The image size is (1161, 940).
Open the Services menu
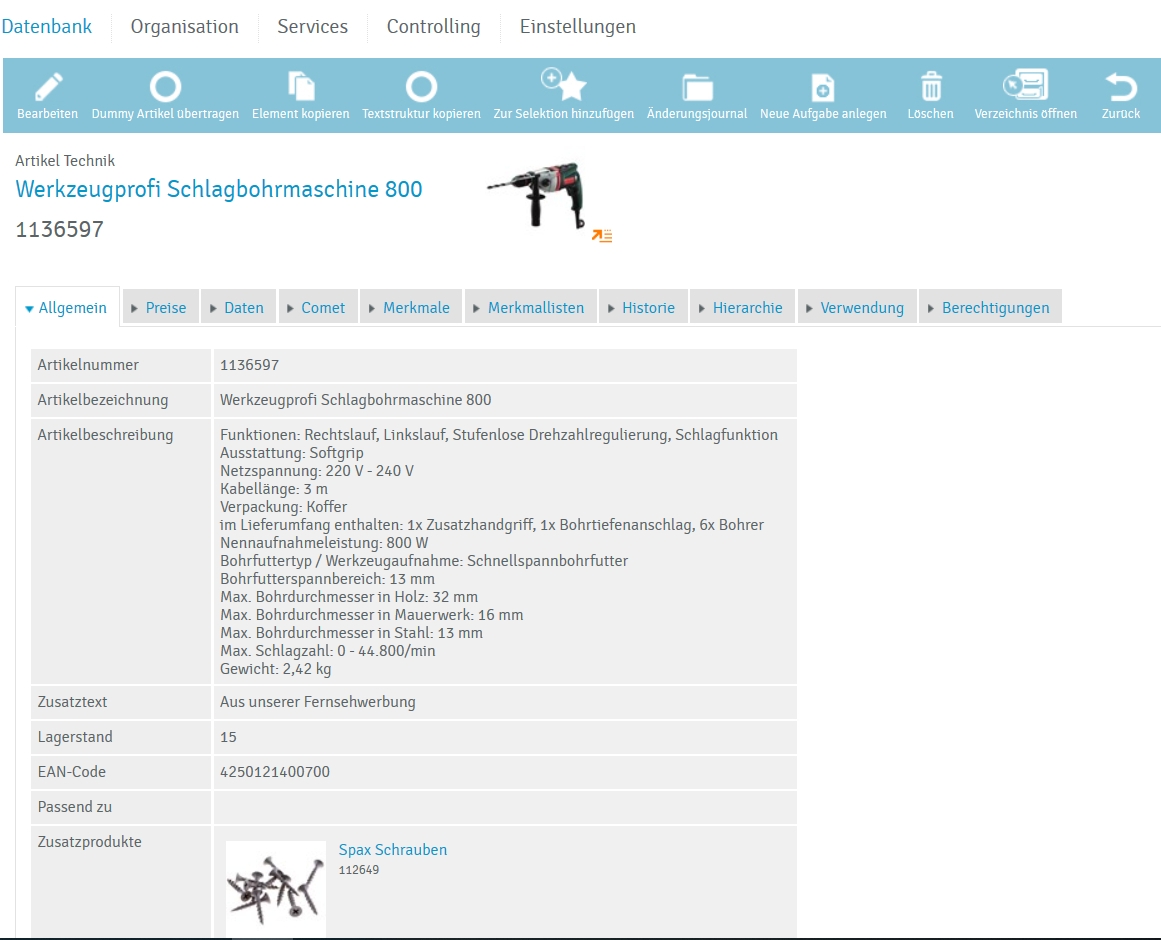point(312,27)
